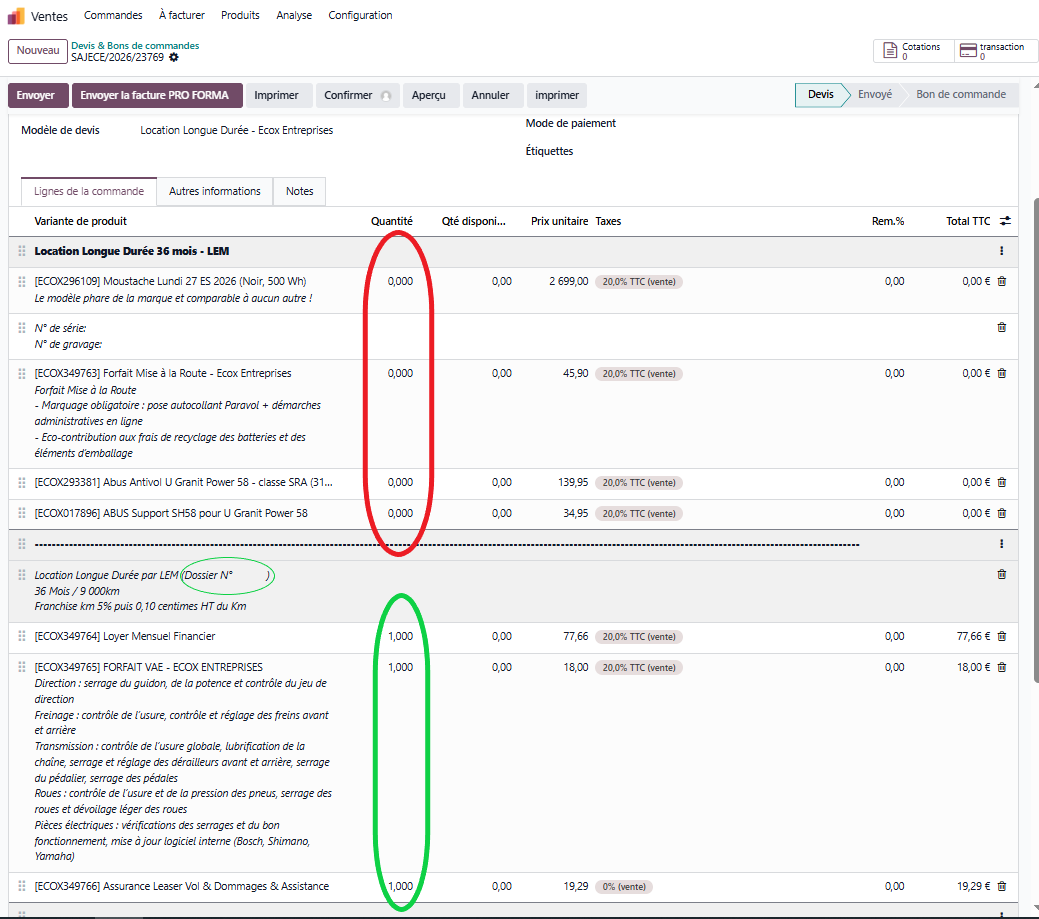Screen dimensions: 1039x919
Task: Click the Nouveau button
Action: (38, 51)
